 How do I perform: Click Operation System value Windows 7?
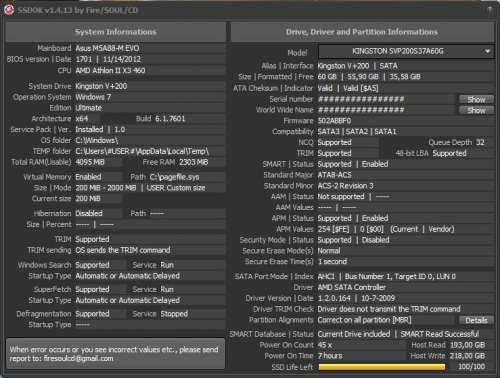point(93,97)
